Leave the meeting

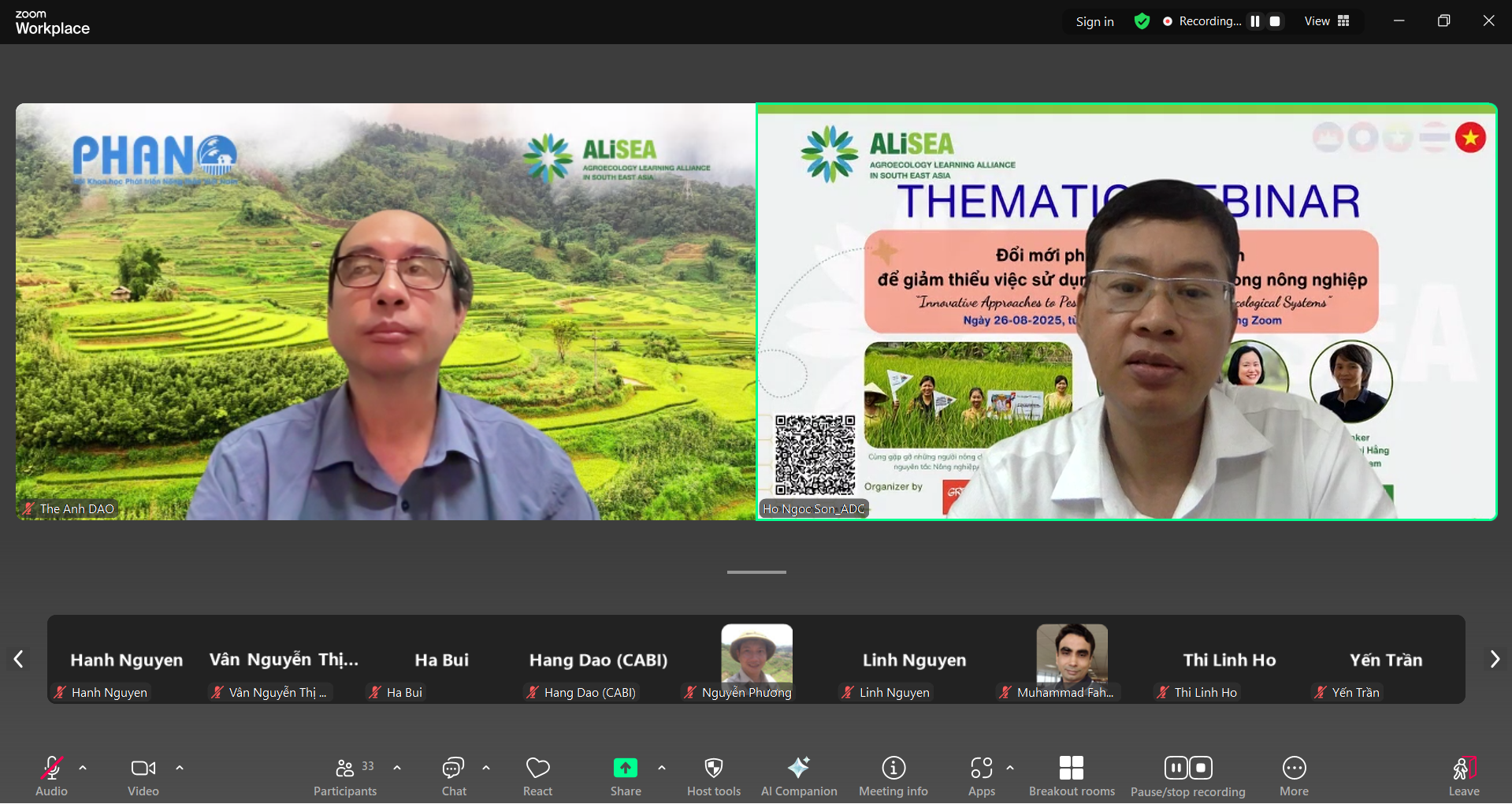(x=1463, y=776)
